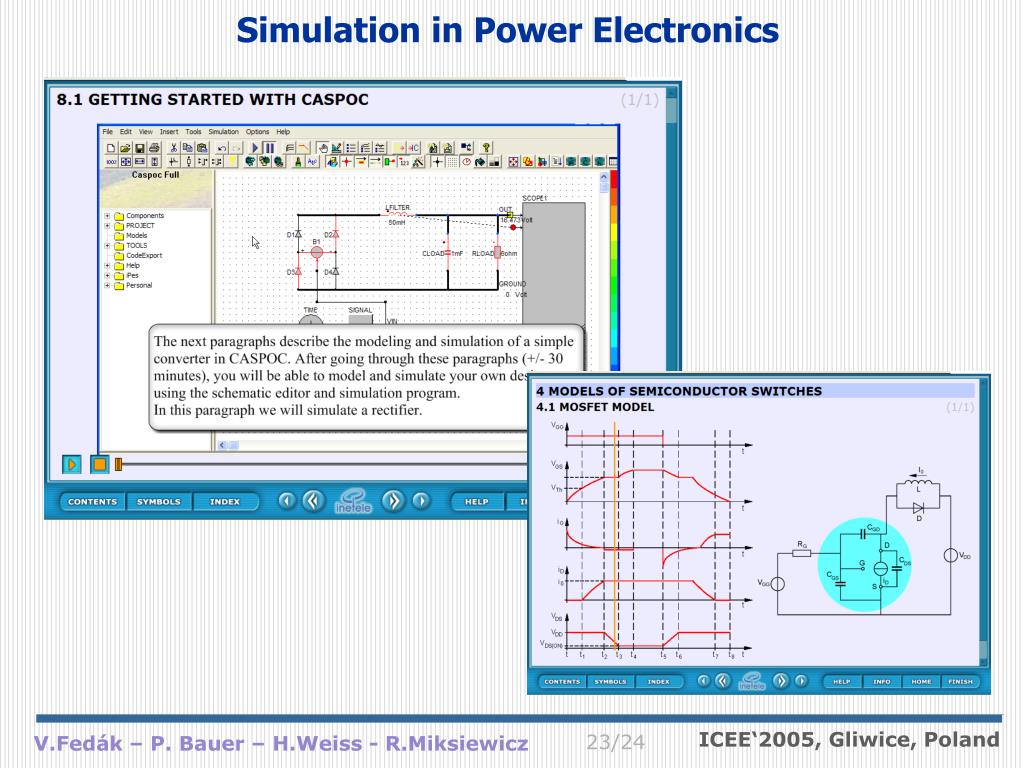Click the Pause simulation toolbar icon

point(270,148)
